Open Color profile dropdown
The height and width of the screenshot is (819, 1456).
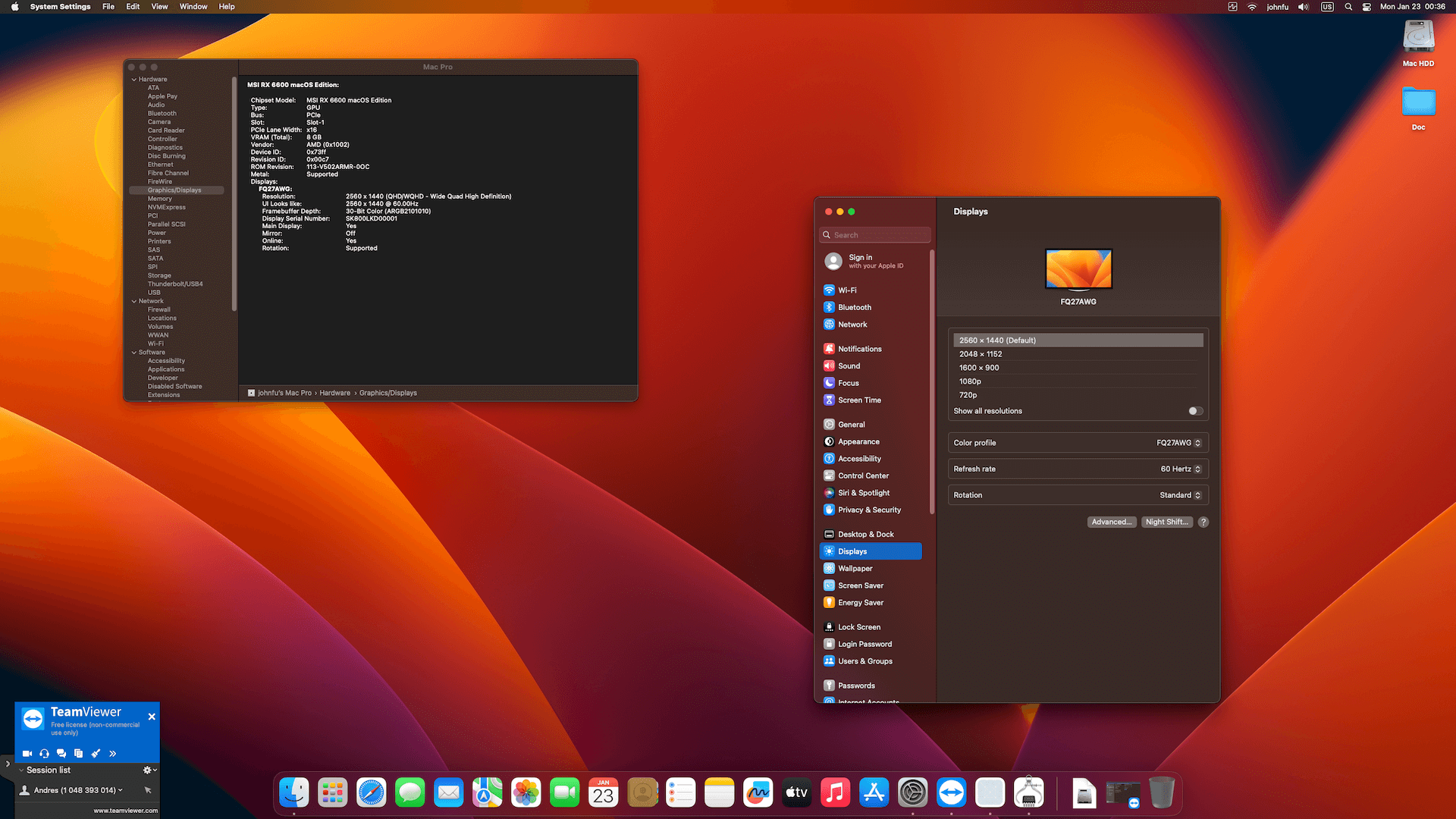[1178, 443]
